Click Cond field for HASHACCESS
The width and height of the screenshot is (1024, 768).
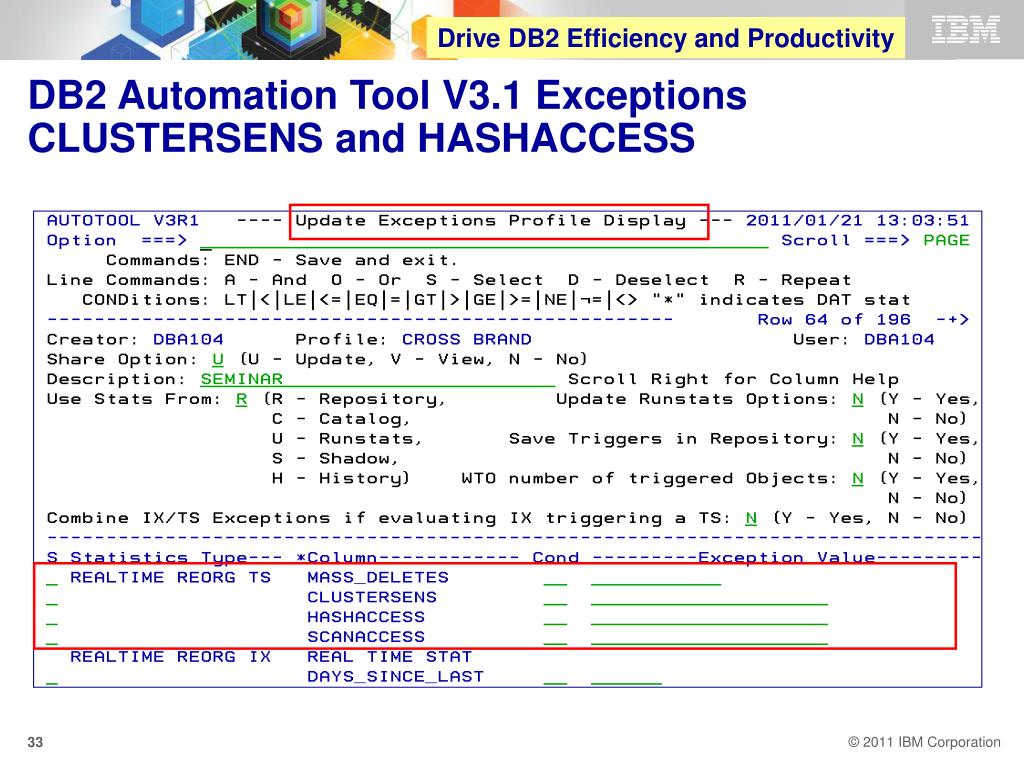pos(555,617)
